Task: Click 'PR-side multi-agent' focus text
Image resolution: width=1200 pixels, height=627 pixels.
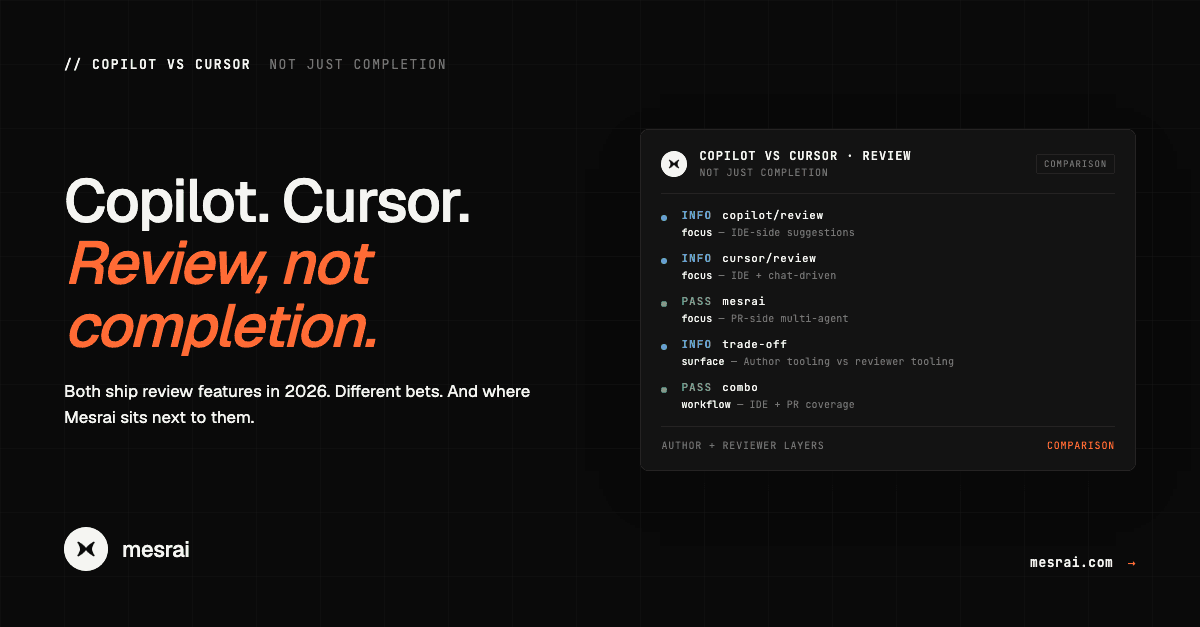Action: (789, 319)
